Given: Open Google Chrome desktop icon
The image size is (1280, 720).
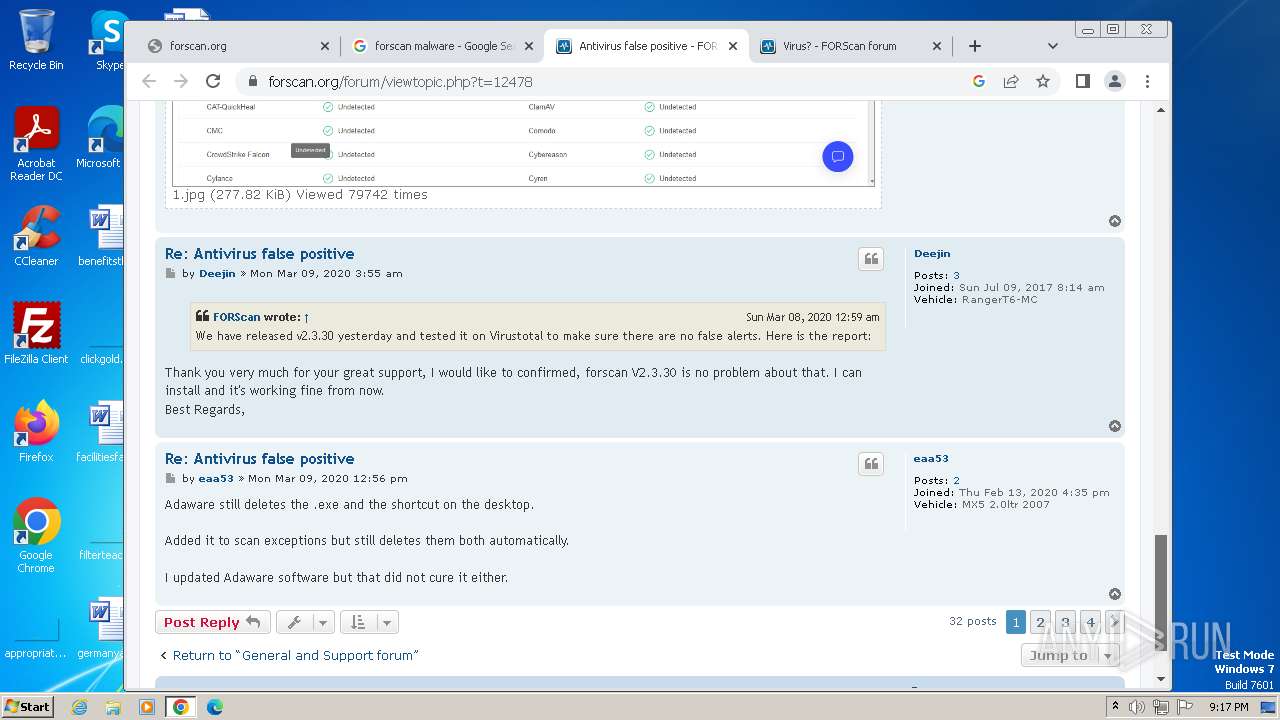Looking at the screenshot, I should click(36, 536).
